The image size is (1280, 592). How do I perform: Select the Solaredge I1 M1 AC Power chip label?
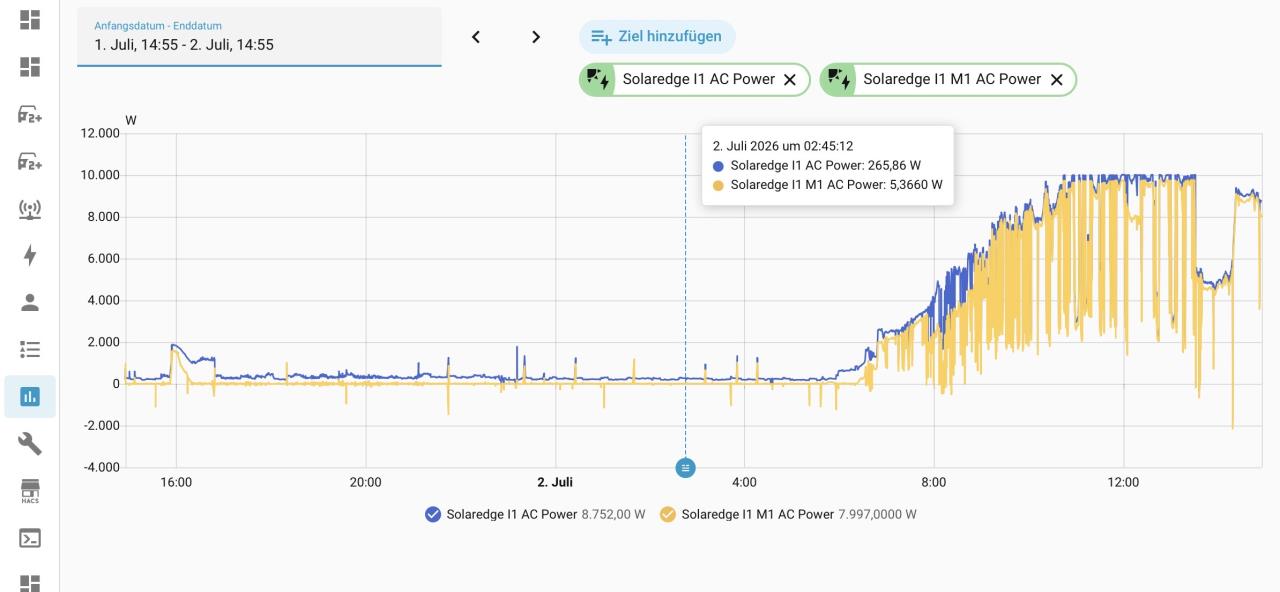[952, 79]
